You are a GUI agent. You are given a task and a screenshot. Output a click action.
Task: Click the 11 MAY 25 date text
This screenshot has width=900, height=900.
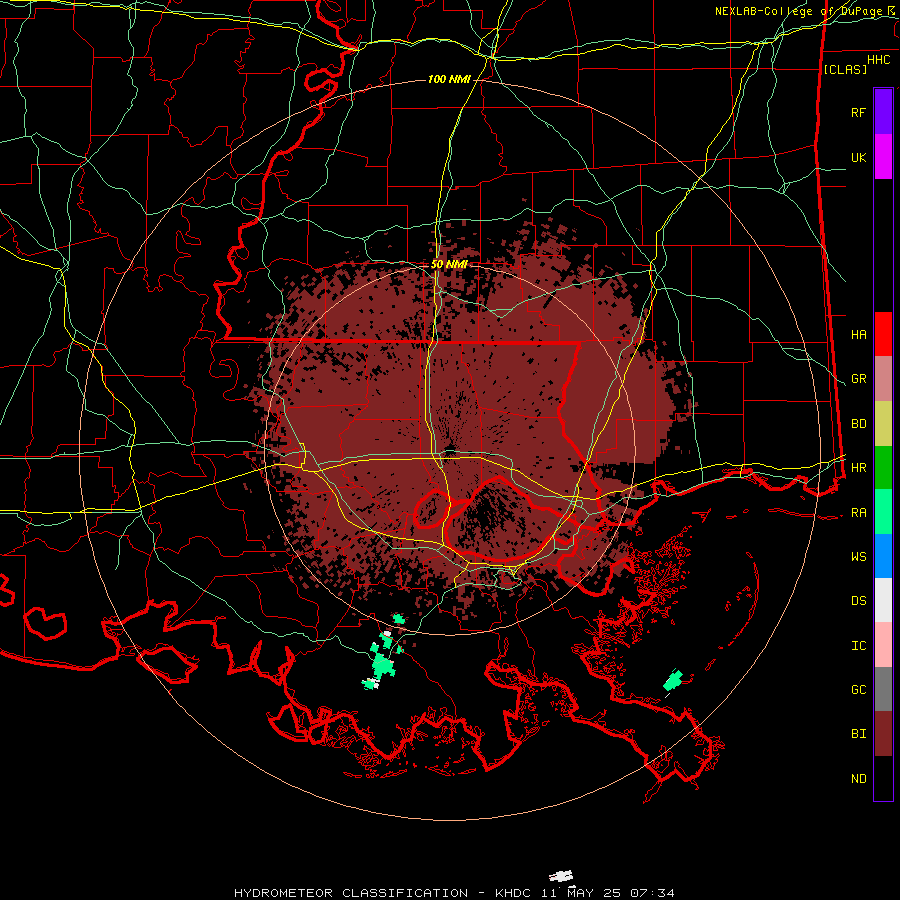coord(581,893)
